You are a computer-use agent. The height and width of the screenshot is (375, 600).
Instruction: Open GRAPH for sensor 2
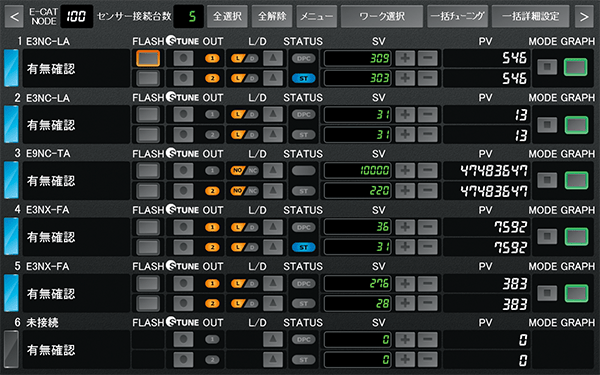coord(576,125)
